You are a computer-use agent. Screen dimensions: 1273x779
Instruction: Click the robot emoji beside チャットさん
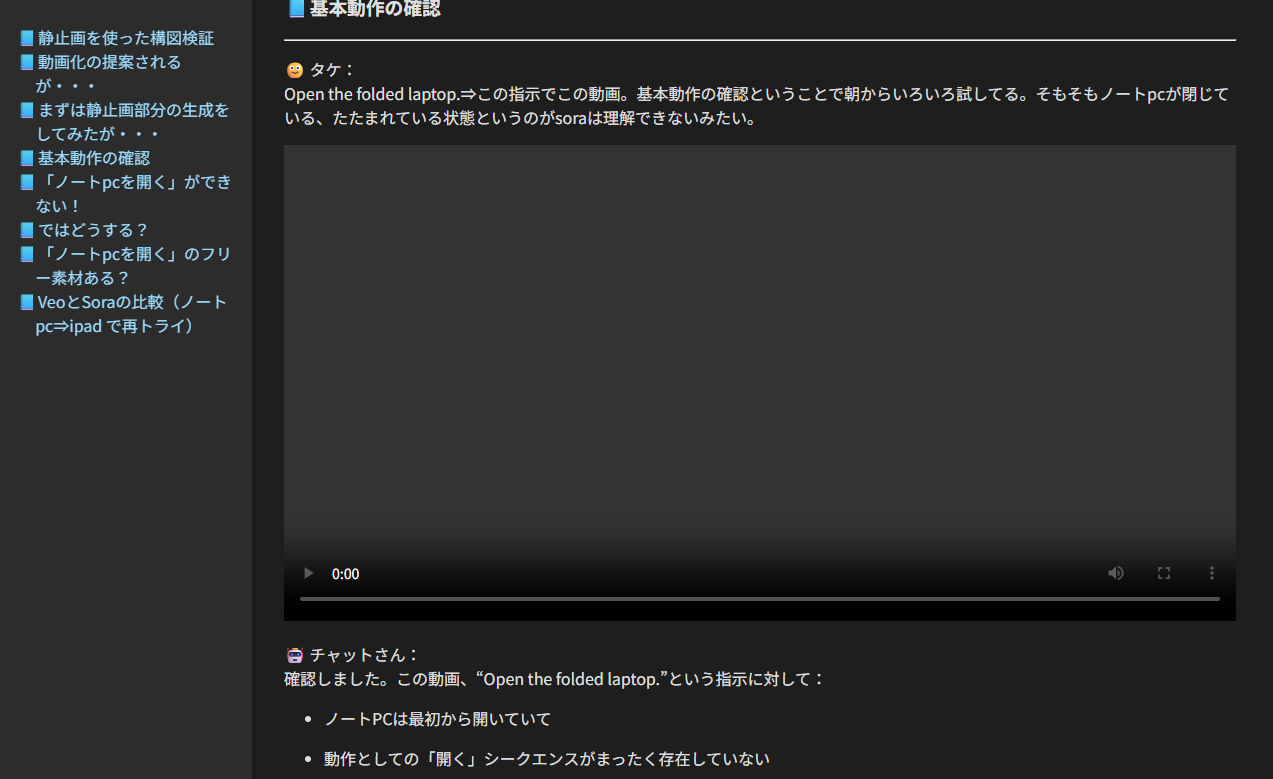295,655
